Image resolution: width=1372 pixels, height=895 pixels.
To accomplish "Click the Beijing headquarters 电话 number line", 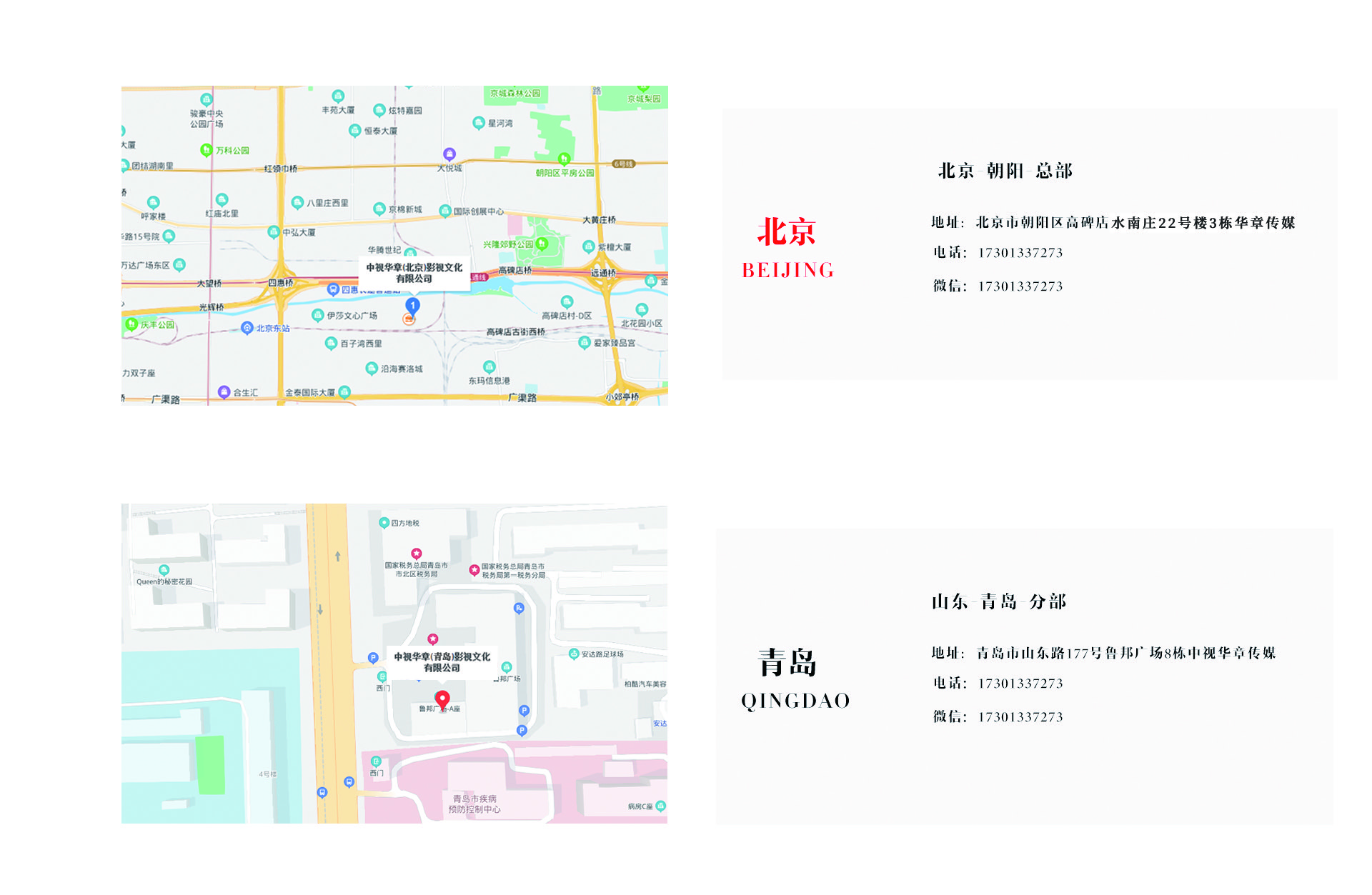I will (x=998, y=253).
